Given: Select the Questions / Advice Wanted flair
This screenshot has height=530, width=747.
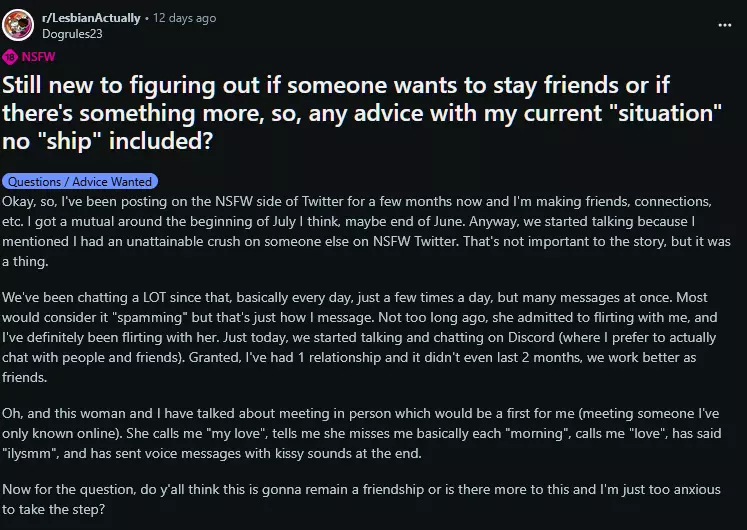Looking at the screenshot, I should tap(80, 182).
